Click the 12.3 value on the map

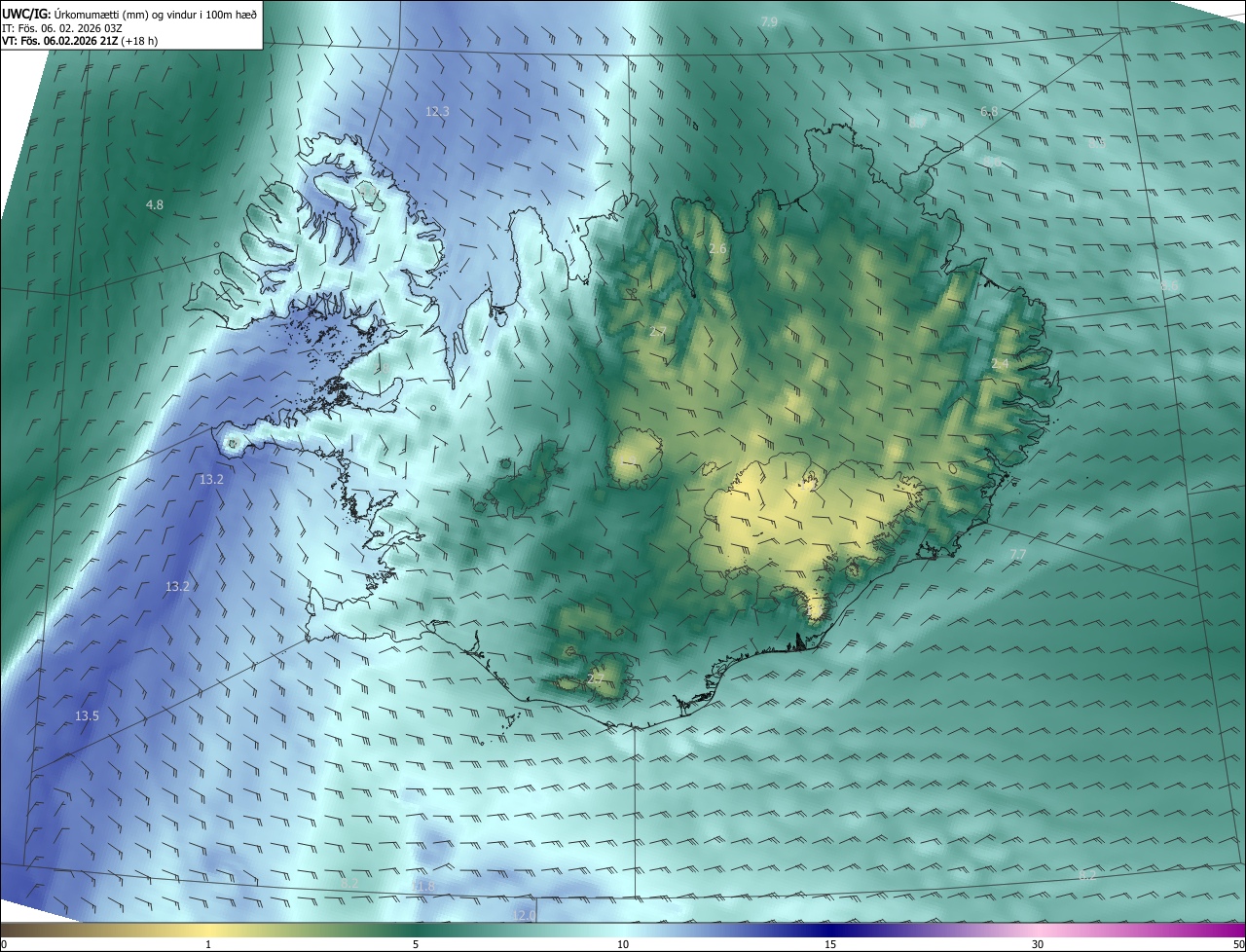point(437,112)
